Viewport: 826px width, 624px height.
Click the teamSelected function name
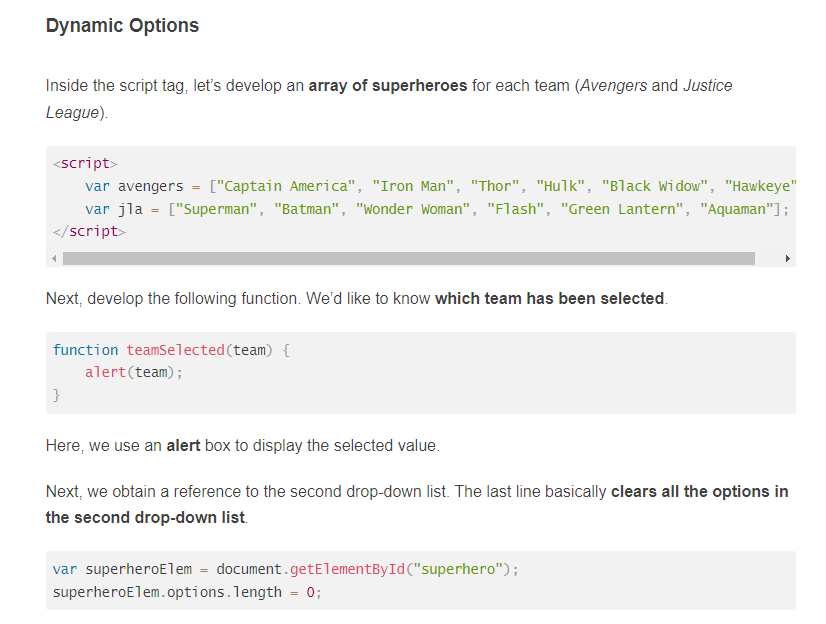175,350
